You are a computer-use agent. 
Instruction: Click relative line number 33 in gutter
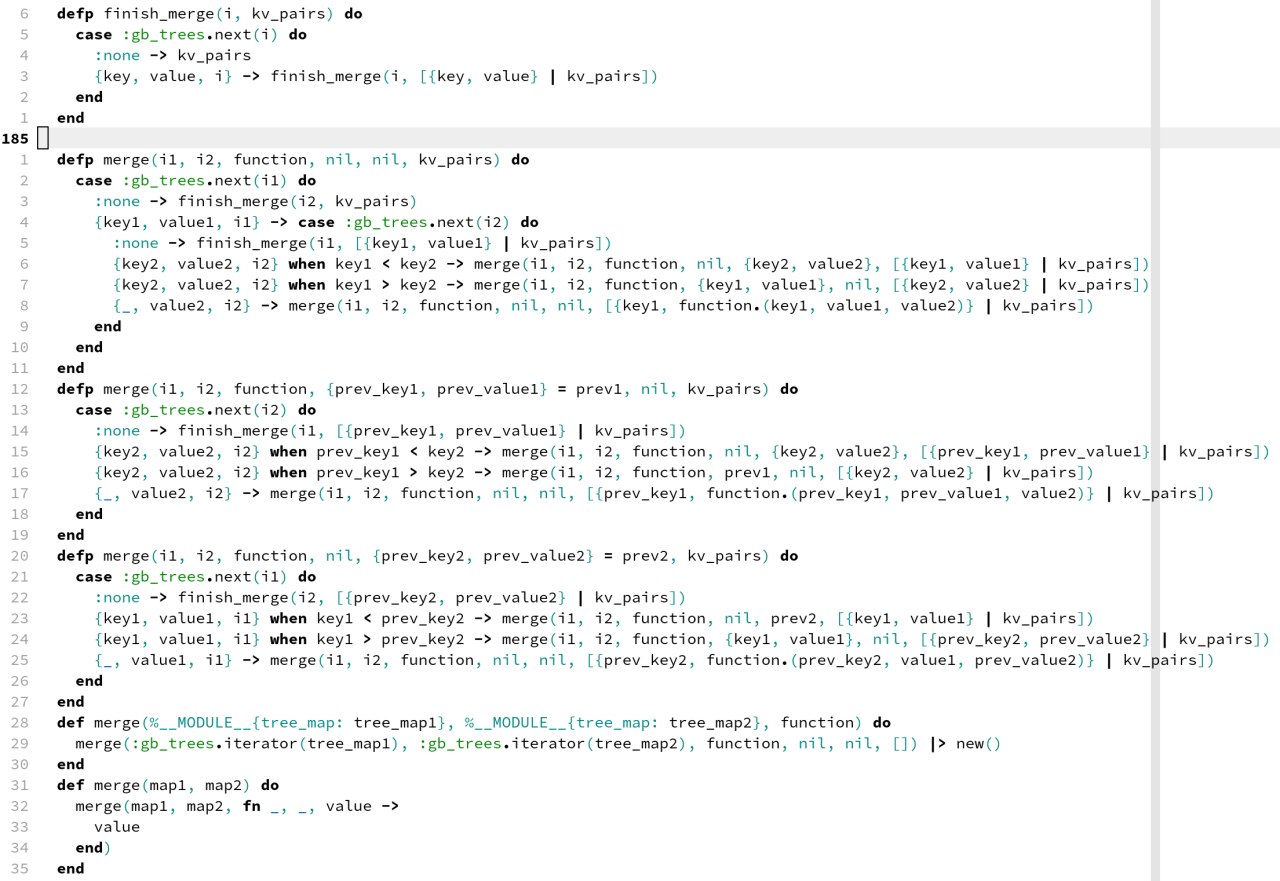21,827
